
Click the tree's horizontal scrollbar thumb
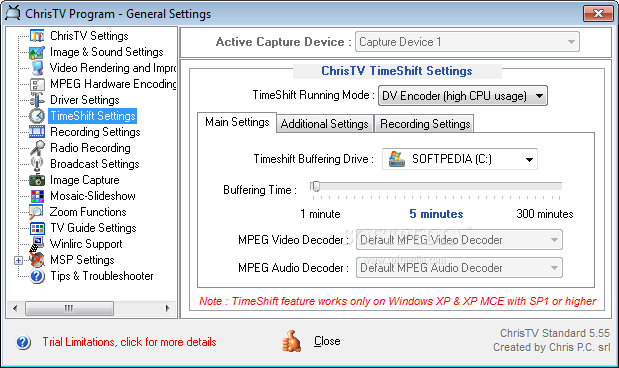point(69,308)
